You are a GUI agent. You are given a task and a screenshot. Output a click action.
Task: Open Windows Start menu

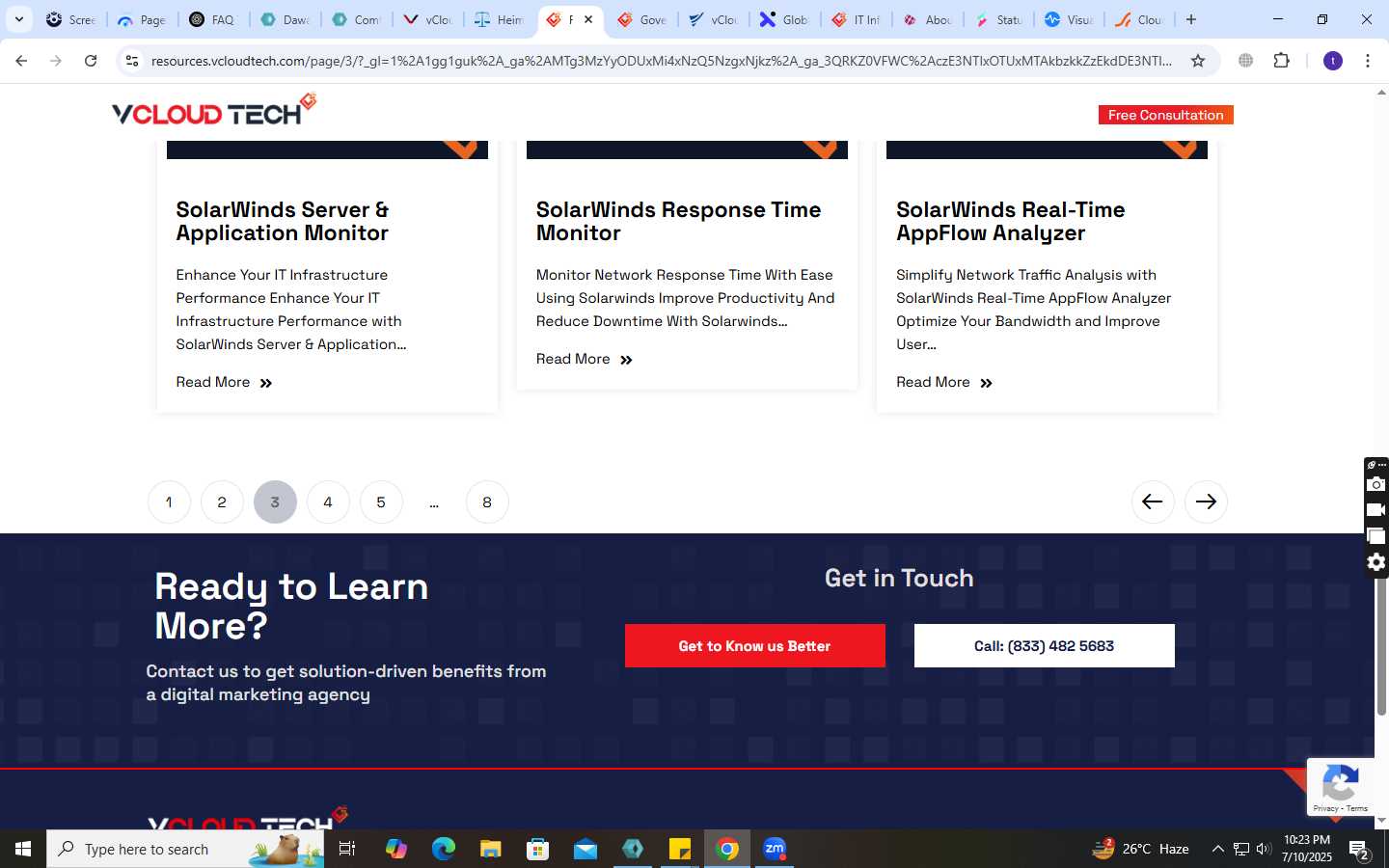pyautogui.click(x=23, y=849)
